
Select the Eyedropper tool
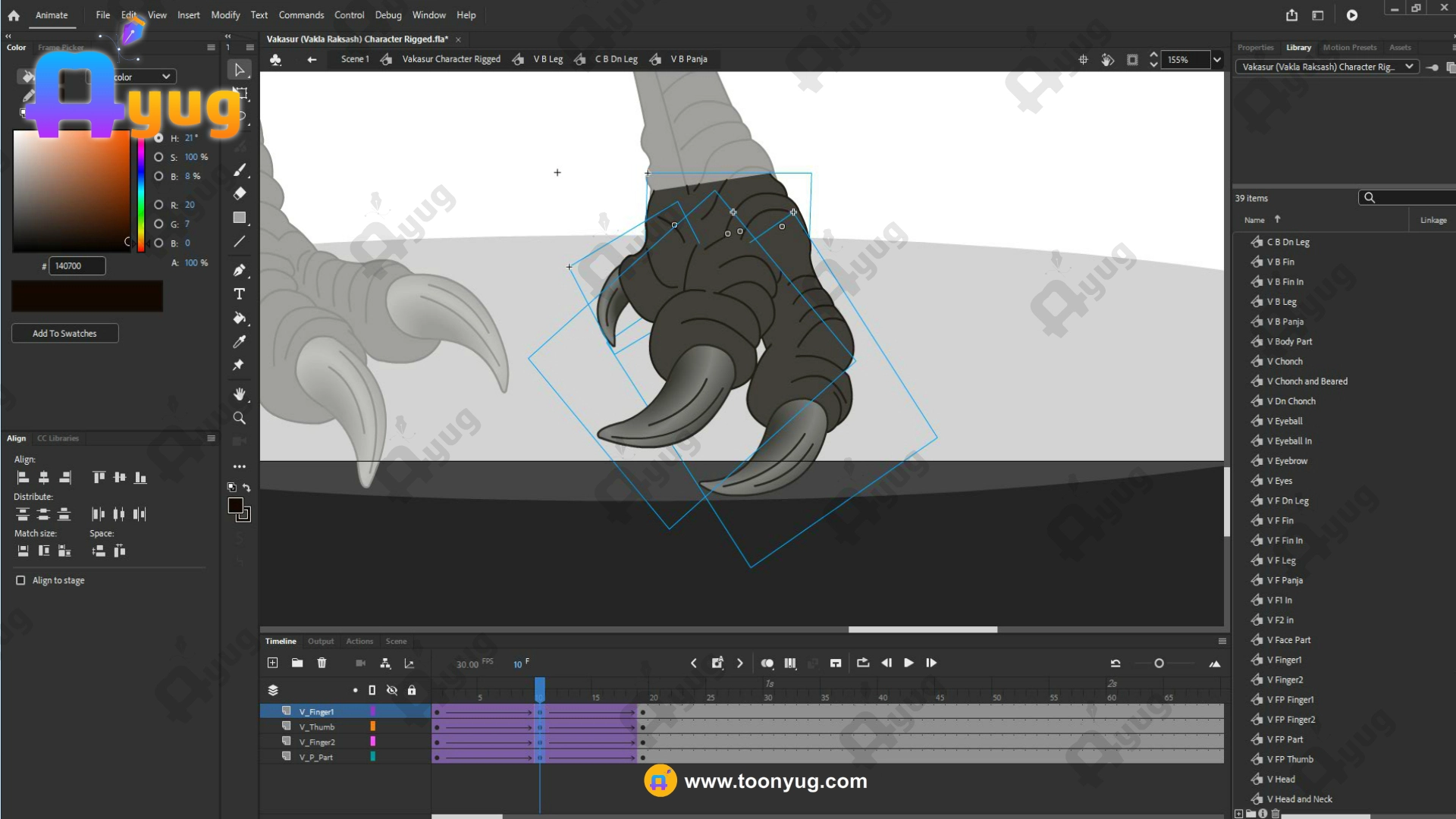click(239, 342)
